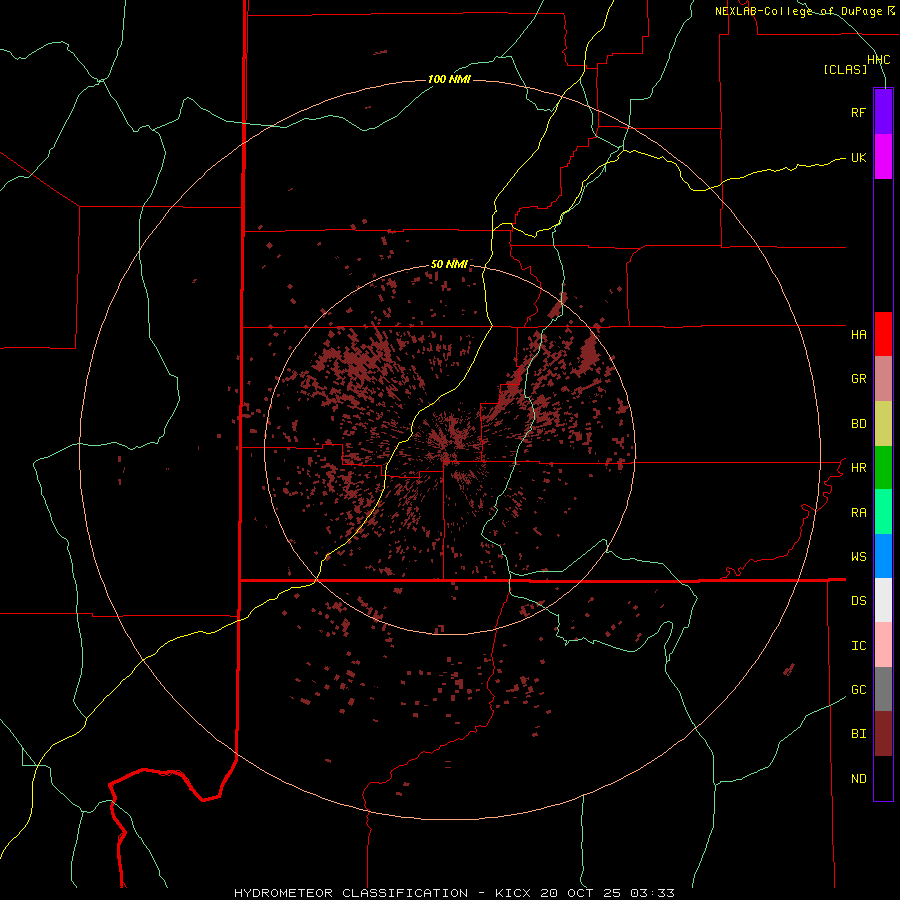The width and height of the screenshot is (900, 900).
Task: Click the GR legend color swatch
Action: click(883, 379)
